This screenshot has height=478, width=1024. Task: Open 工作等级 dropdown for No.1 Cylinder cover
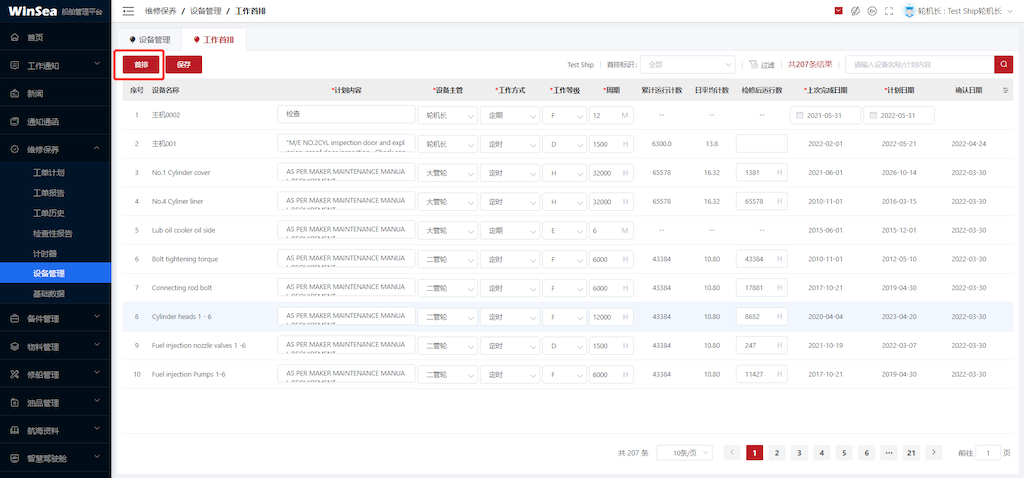[564, 173]
